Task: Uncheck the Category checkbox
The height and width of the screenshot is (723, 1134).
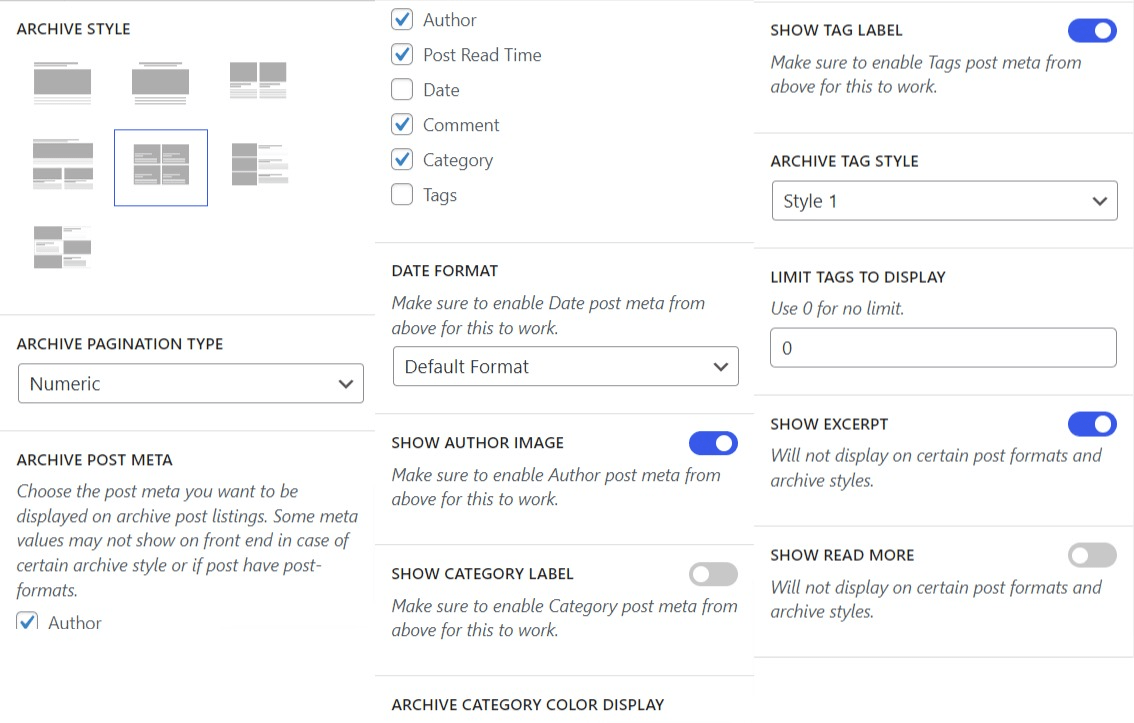Action: tap(402, 159)
